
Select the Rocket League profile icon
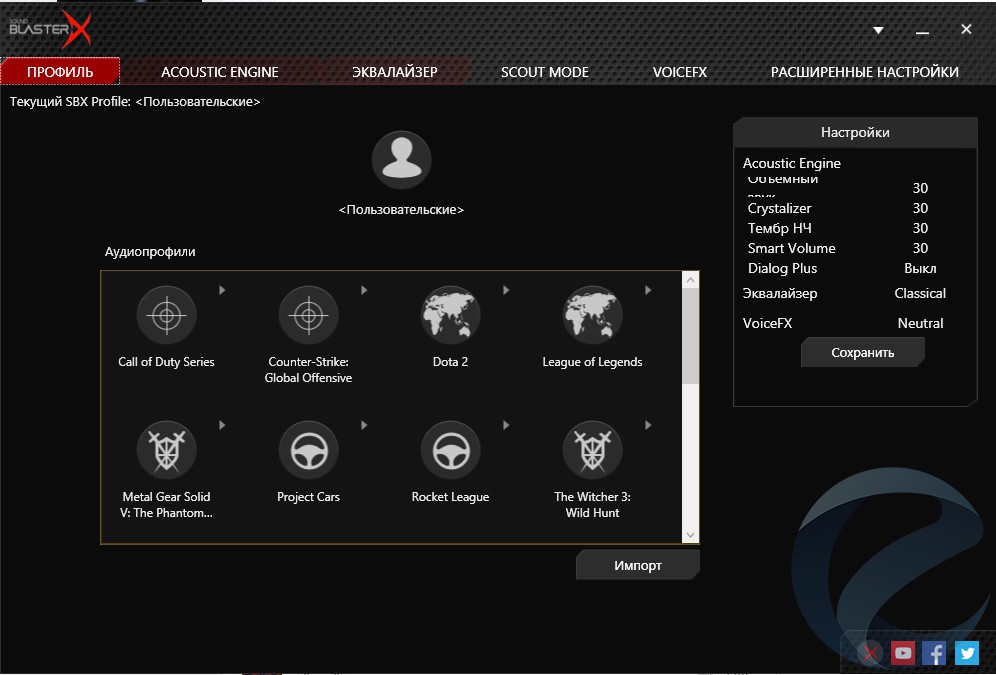pos(450,450)
